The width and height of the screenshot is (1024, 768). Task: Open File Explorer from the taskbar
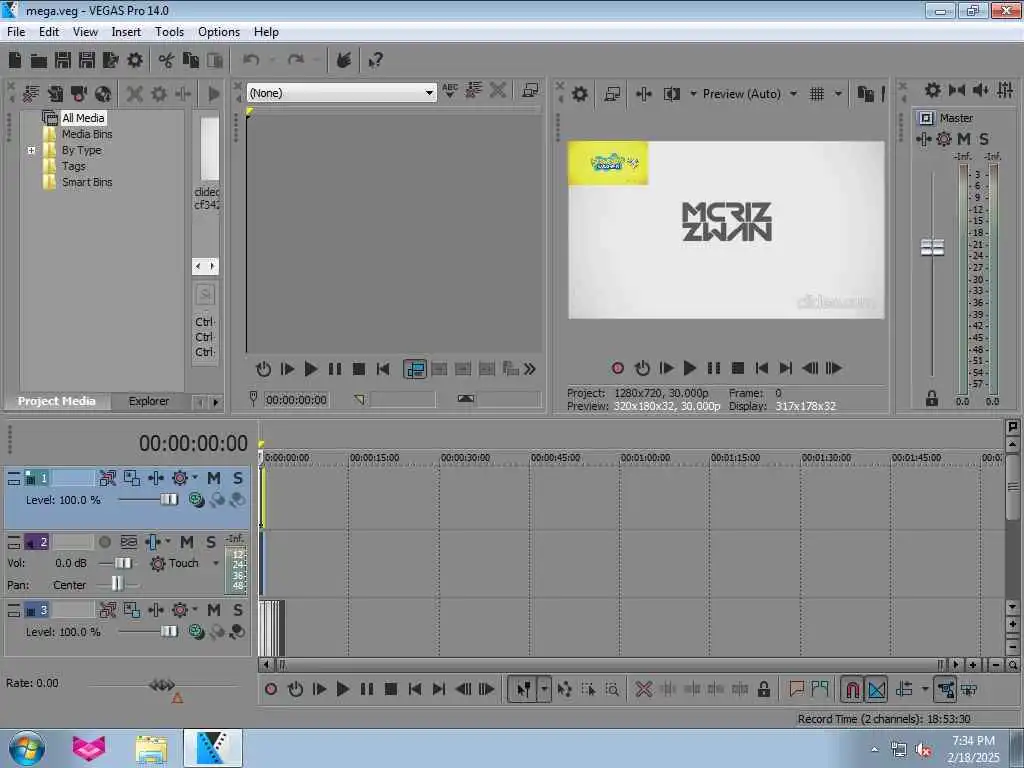pyautogui.click(x=152, y=748)
